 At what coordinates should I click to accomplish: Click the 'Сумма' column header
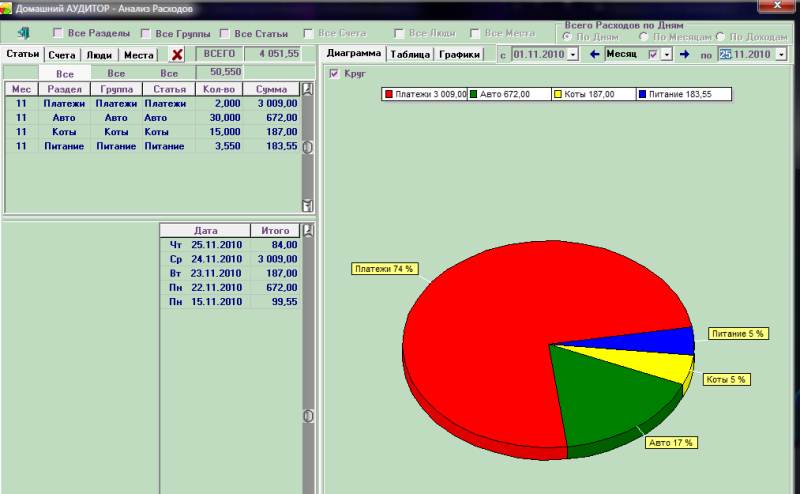(271, 89)
